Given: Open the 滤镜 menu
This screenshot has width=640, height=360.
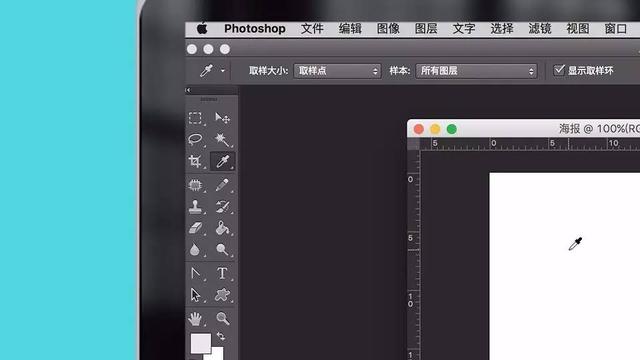Looking at the screenshot, I should 540,29.
